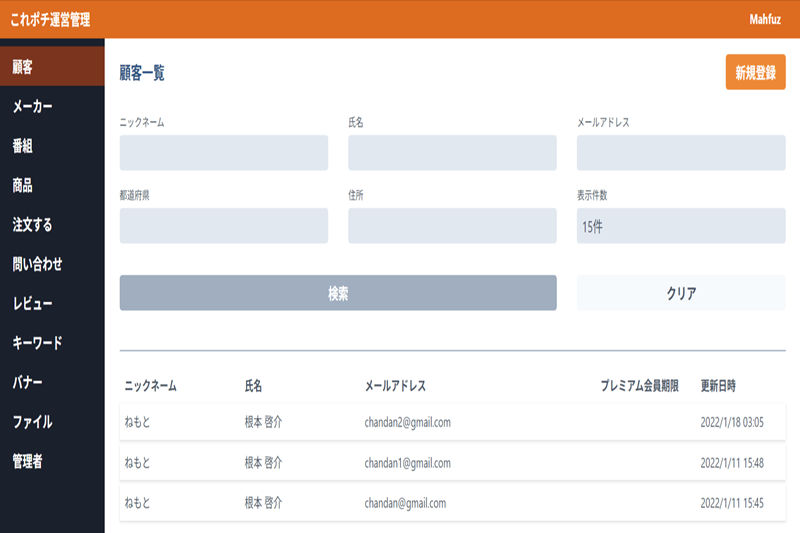Select レビュー from the sidebar

(x=33, y=303)
